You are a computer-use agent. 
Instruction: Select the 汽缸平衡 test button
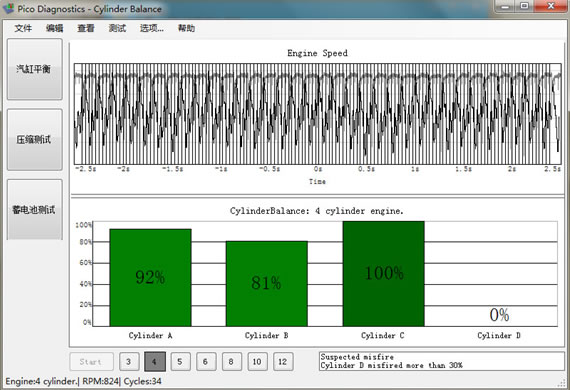pyautogui.click(x=35, y=69)
